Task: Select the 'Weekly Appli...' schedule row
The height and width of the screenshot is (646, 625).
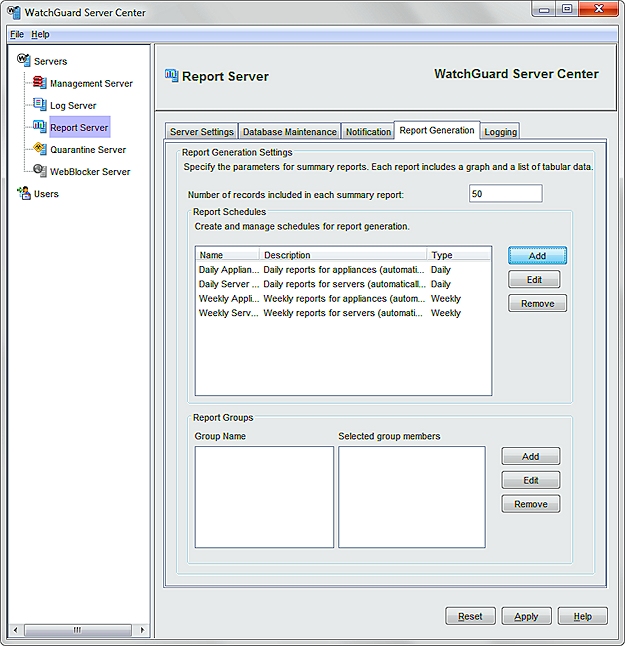Action: [344, 299]
